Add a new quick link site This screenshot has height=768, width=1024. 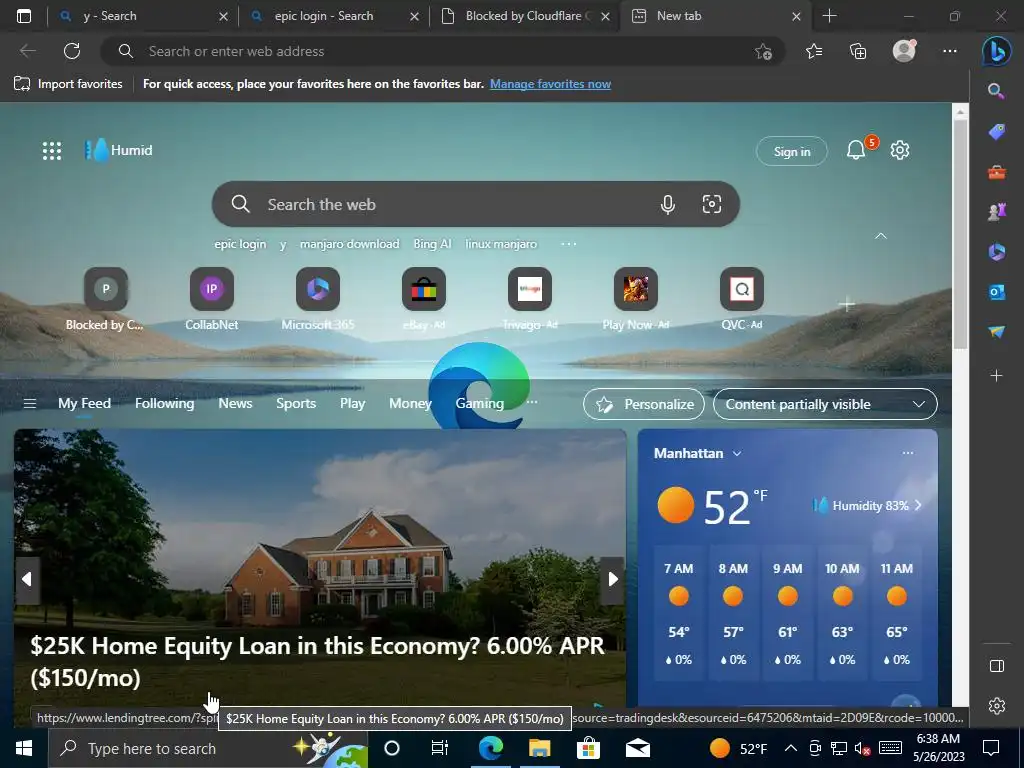(847, 304)
